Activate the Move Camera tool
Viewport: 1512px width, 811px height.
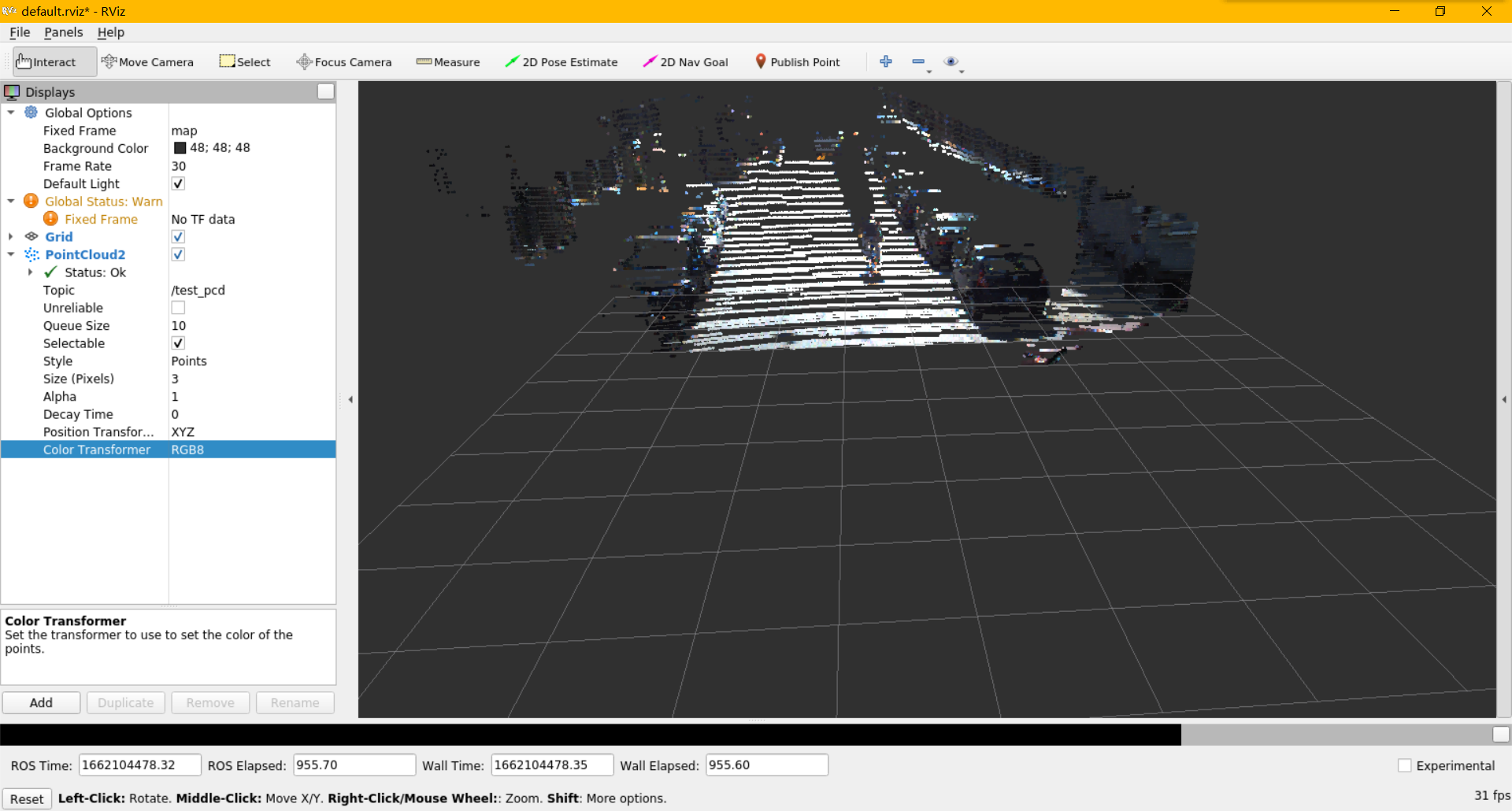pos(147,62)
